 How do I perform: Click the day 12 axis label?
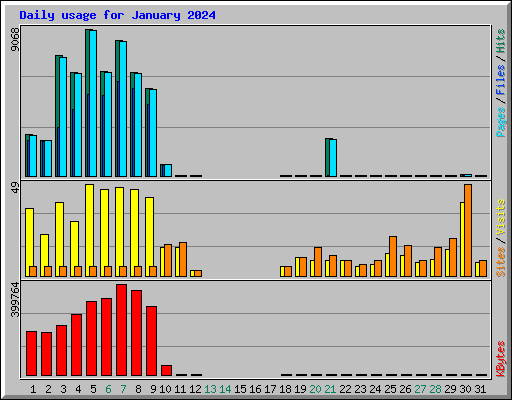[195, 389]
